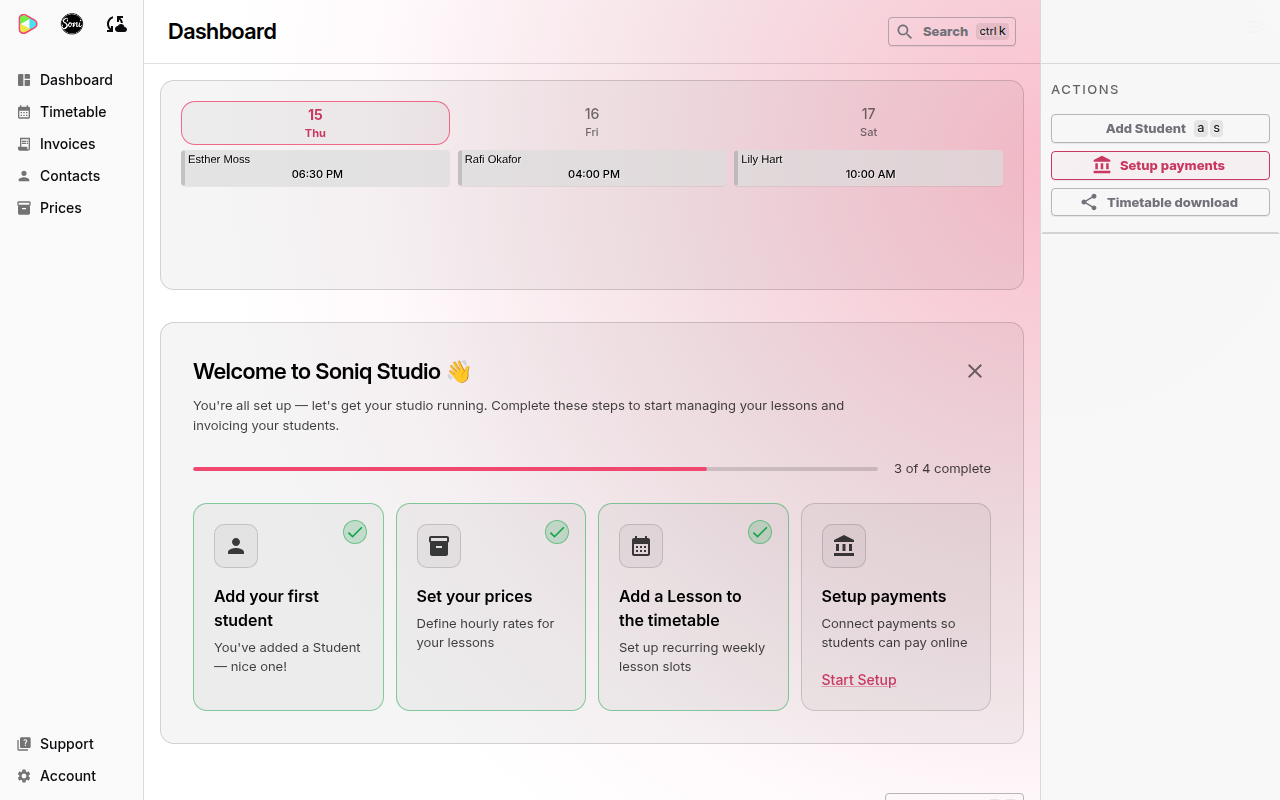
Task: Click the bank icon on Setup payments button
Action: click(x=1102, y=165)
